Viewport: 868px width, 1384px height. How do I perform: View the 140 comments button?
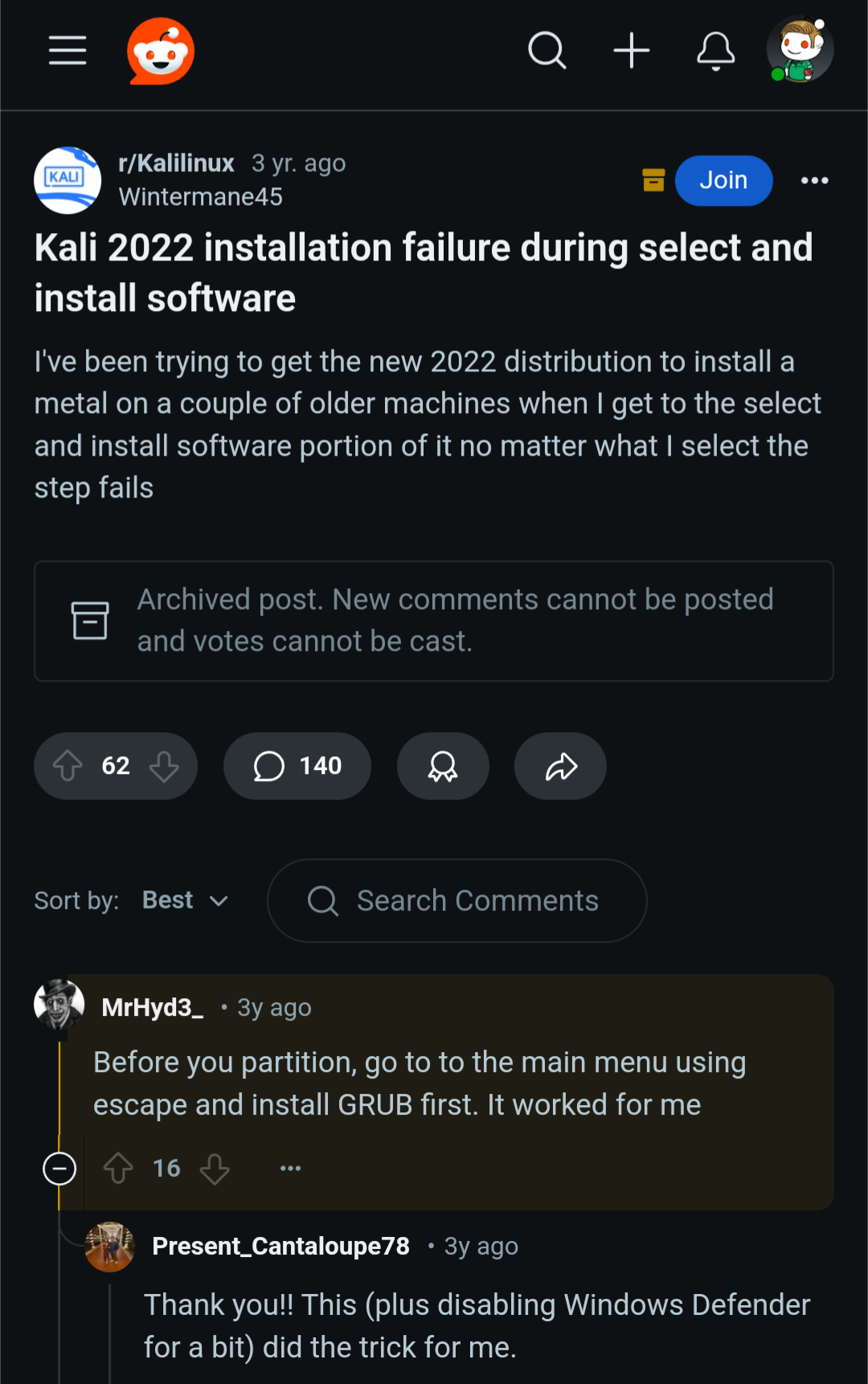[x=297, y=766]
